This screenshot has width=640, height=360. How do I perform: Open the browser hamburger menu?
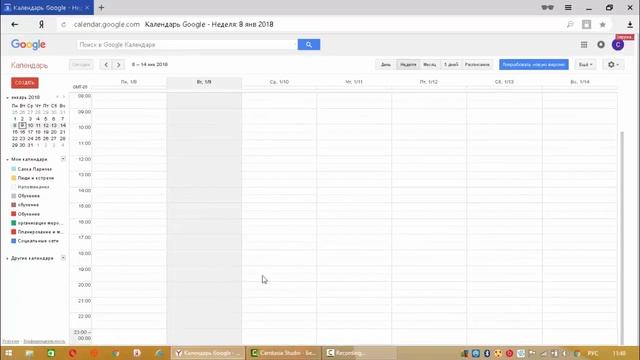coord(568,7)
